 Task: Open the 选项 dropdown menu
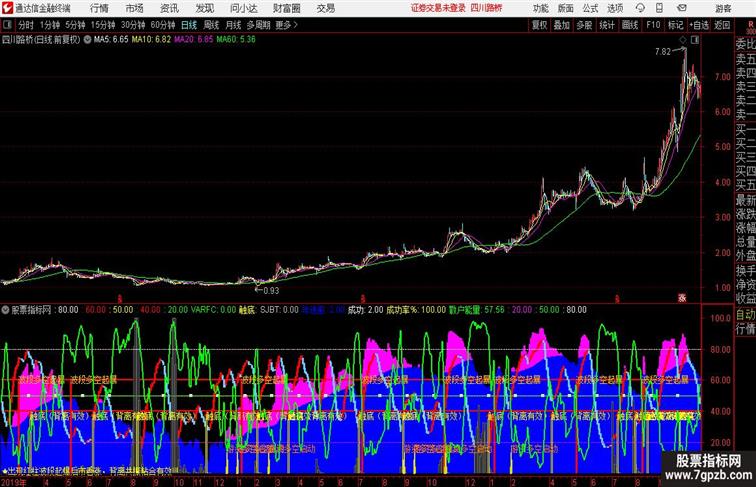(615, 8)
